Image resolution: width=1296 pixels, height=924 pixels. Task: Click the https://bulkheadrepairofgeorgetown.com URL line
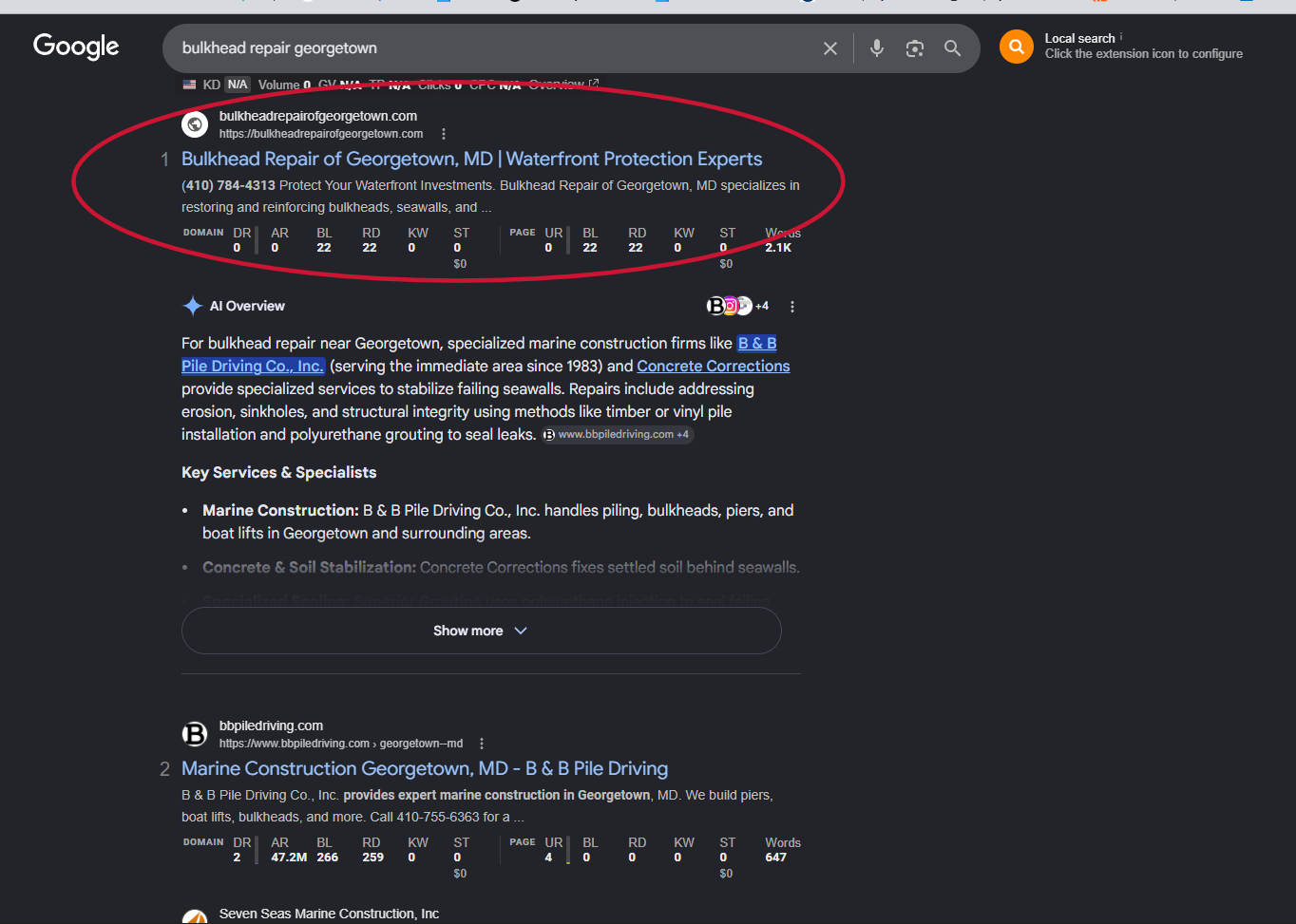click(321, 134)
